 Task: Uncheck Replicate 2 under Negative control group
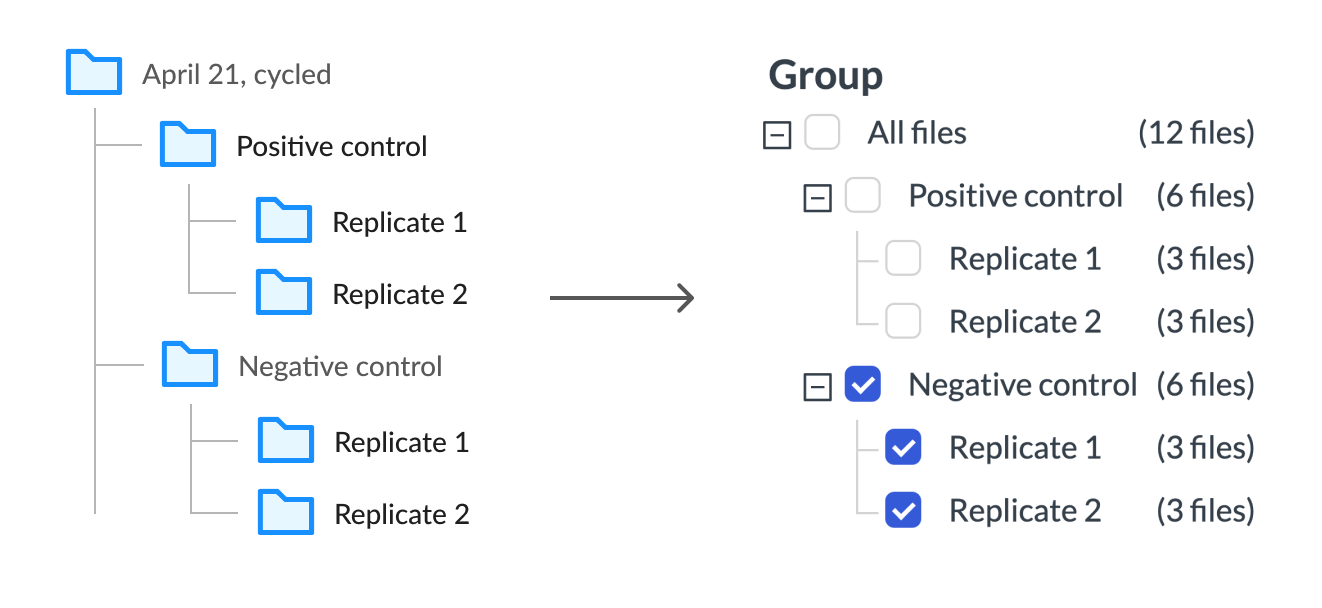(x=903, y=511)
